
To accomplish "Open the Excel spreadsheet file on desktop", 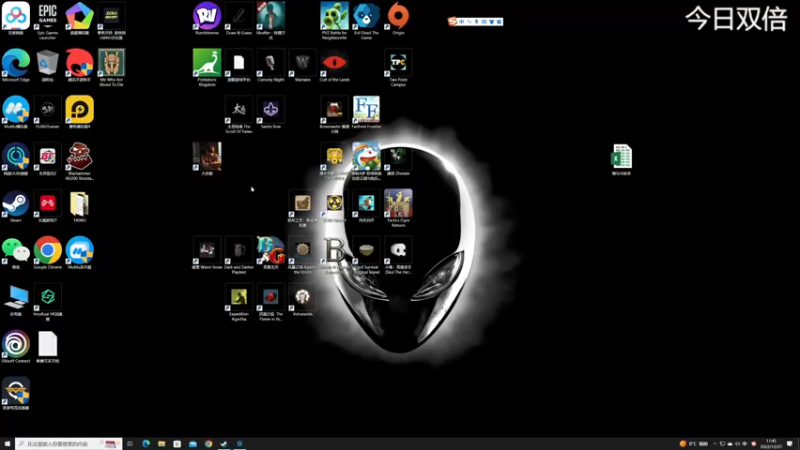I will (621, 160).
